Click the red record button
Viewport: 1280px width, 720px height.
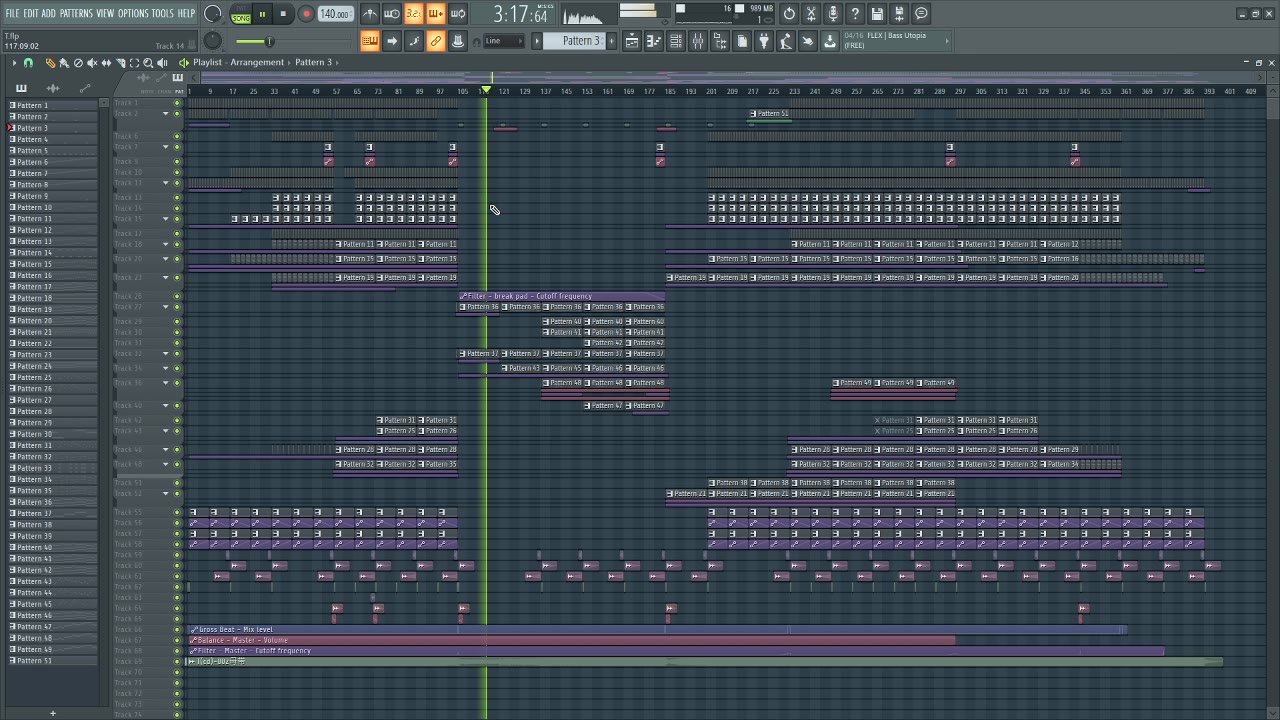(x=306, y=14)
